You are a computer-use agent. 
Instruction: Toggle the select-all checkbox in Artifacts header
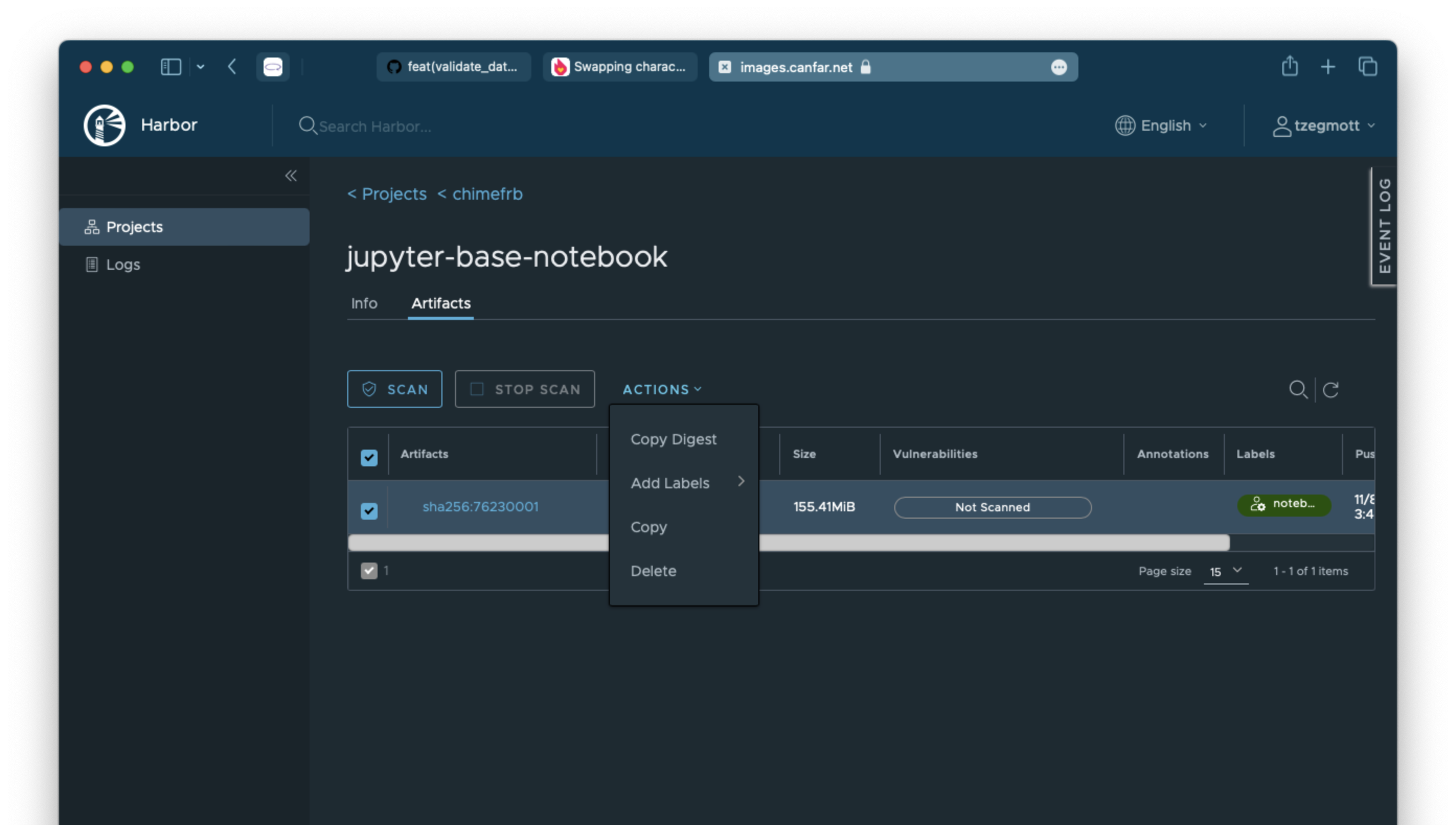pyautogui.click(x=369, y=457)
